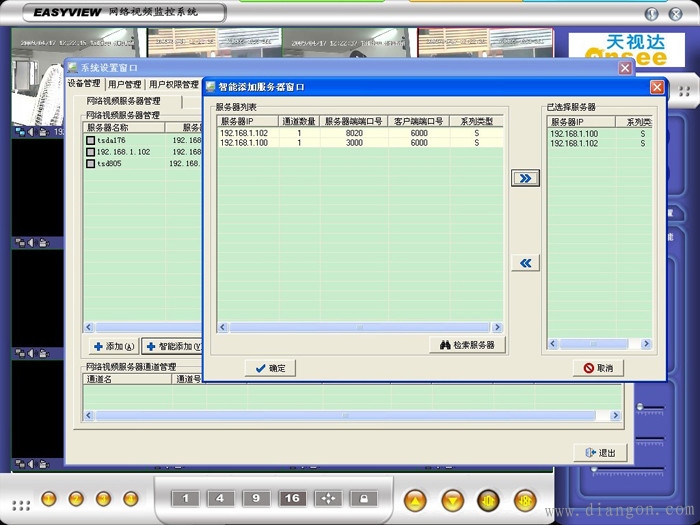Click the fullscreen arrows layout button
Image resolution: width=700 pixels, height=525 pixels.
tap(328, 498)
